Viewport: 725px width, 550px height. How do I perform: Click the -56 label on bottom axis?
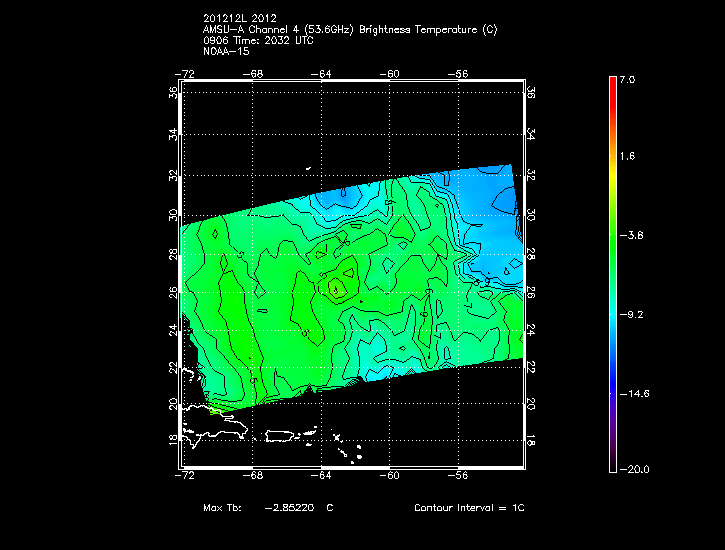459,477
